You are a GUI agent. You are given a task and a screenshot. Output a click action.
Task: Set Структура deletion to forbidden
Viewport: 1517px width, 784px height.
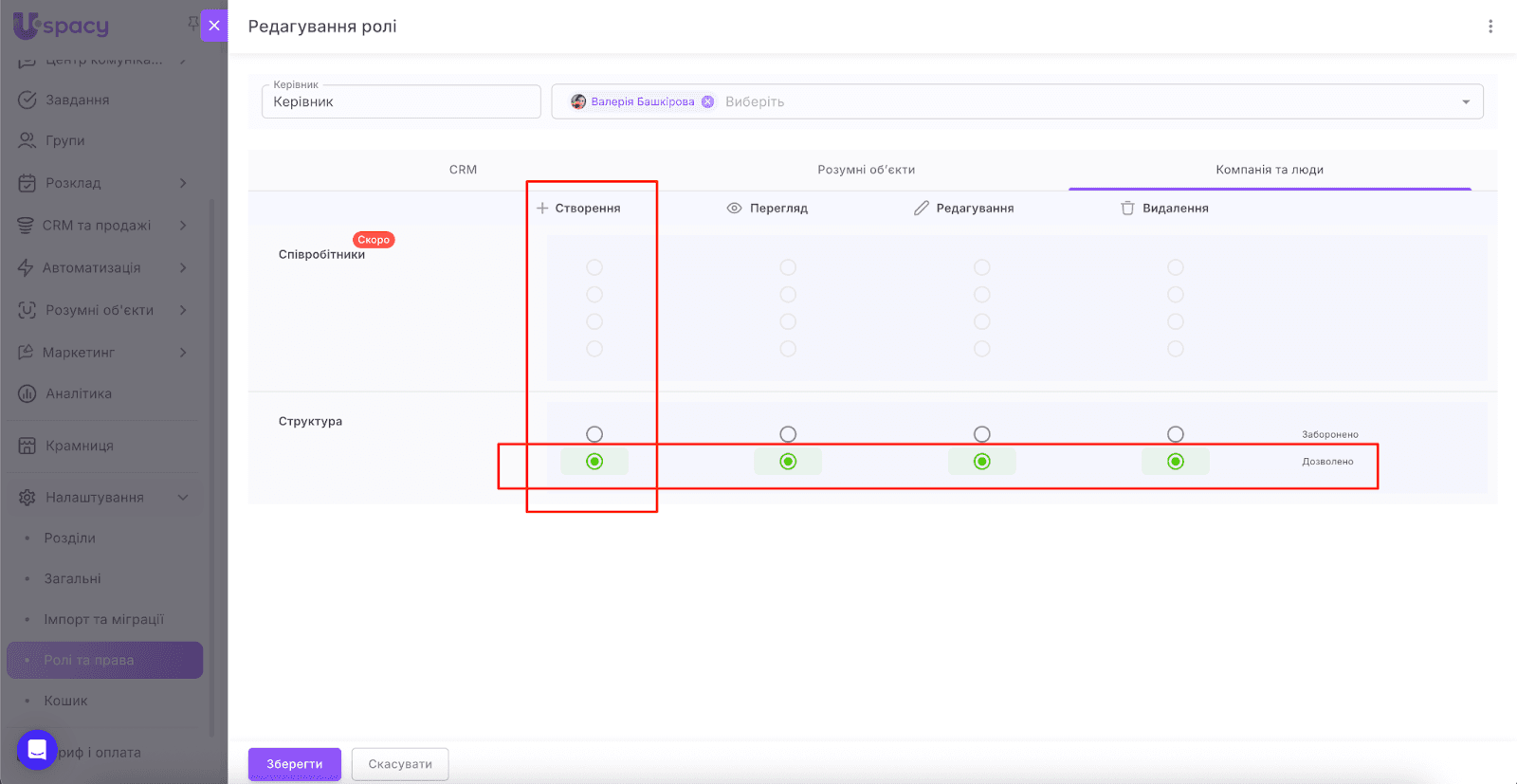pyautogui.click(x=1176, y=434)
